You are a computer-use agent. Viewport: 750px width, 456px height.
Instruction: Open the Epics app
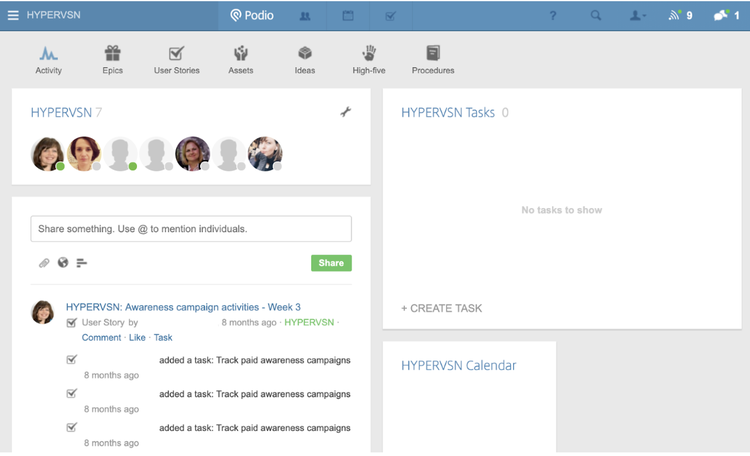point(112,60)
